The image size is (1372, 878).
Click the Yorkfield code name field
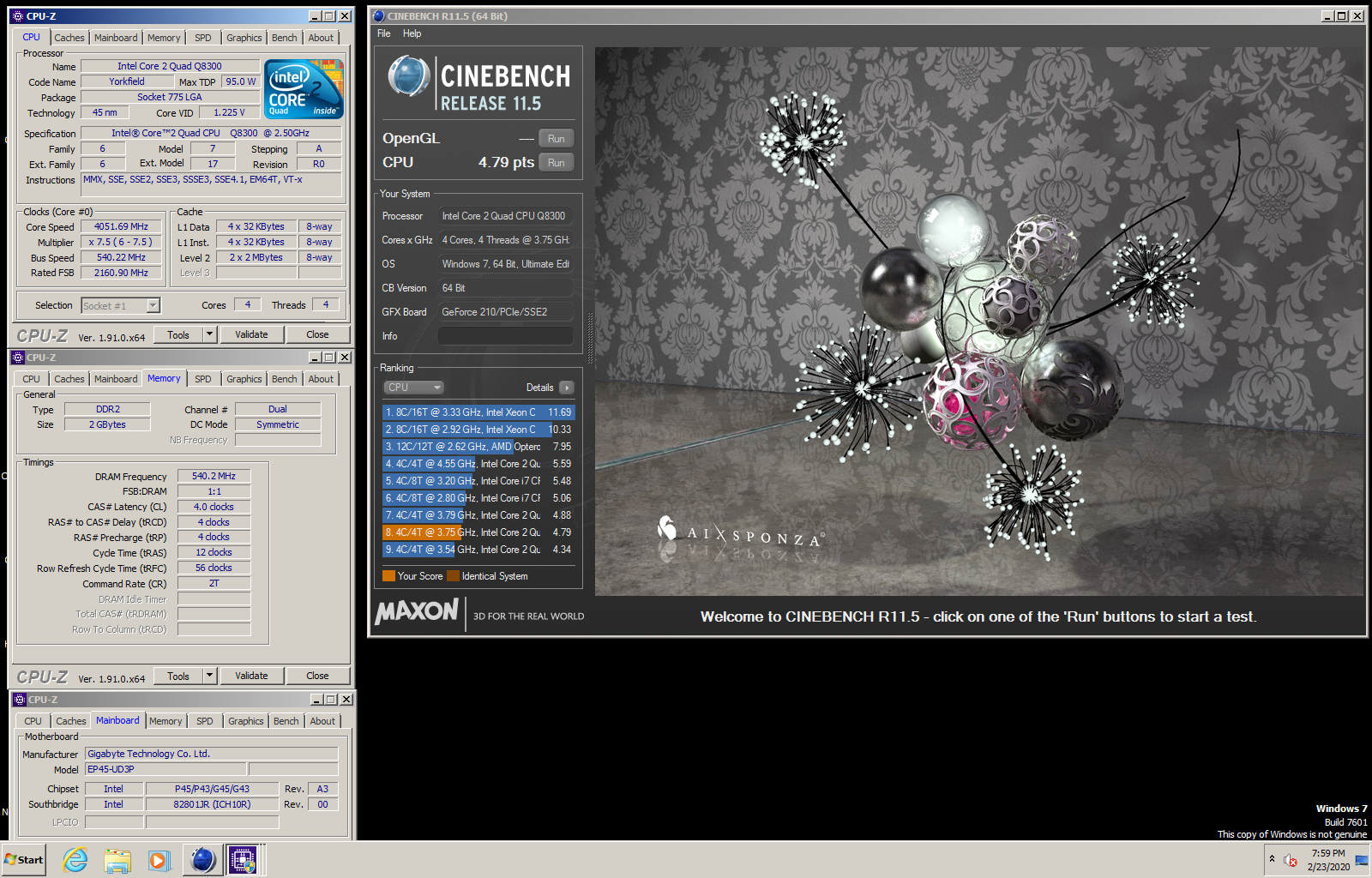(127, 81)
